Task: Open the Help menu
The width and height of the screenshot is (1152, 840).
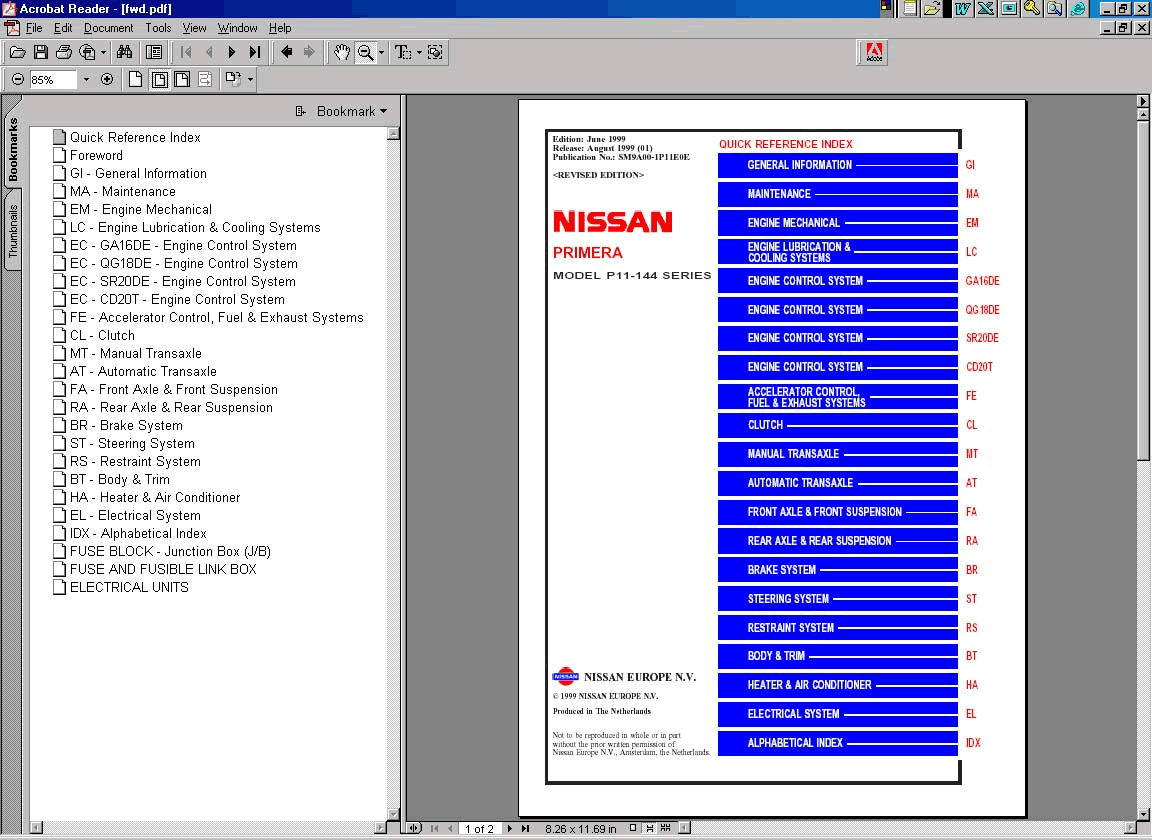Action: click(x=280, y=28)
